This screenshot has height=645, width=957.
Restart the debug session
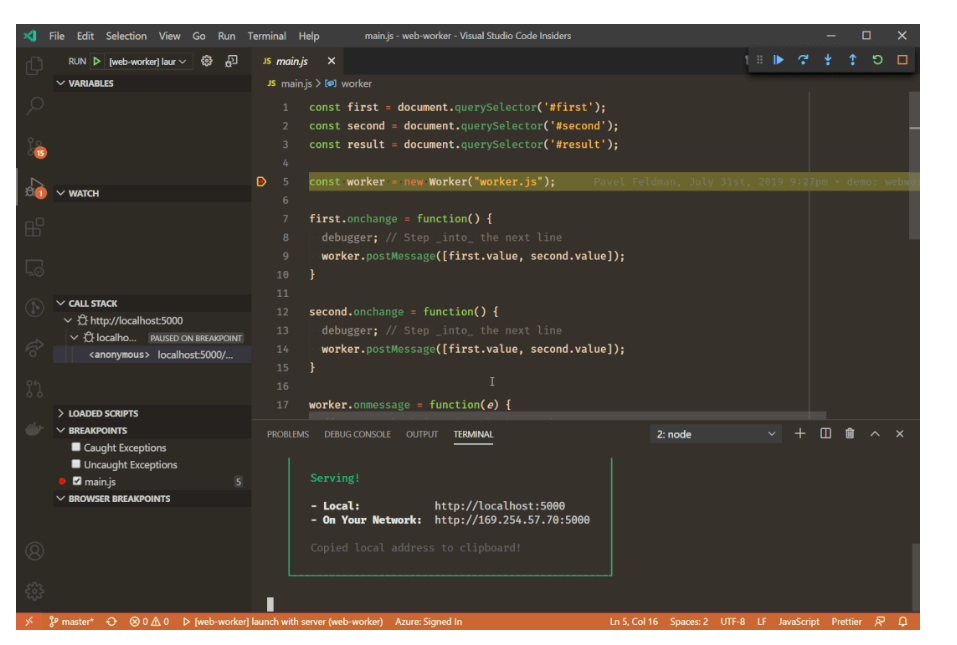point(878,60)
